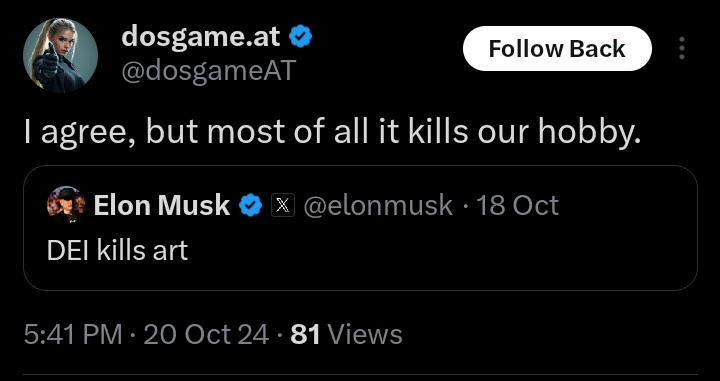The width and height of the screenshot is (720, 381).
Task: Click the 81 view count number
Action: click(305, 334)
